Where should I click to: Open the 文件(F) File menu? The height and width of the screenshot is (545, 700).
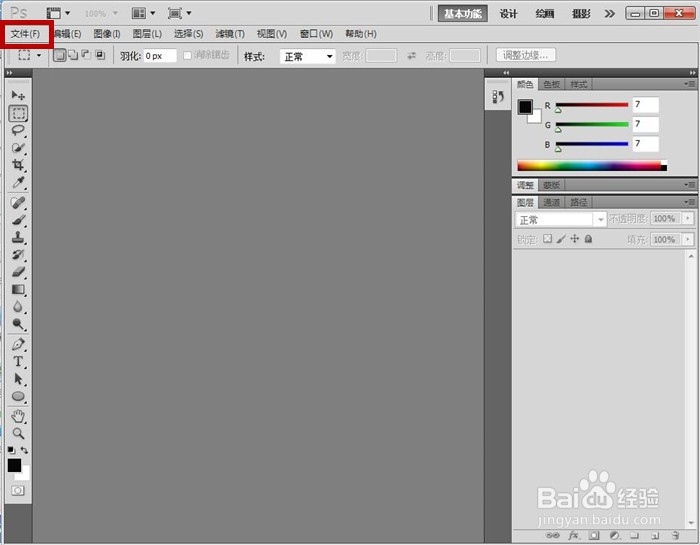[25, 34]
